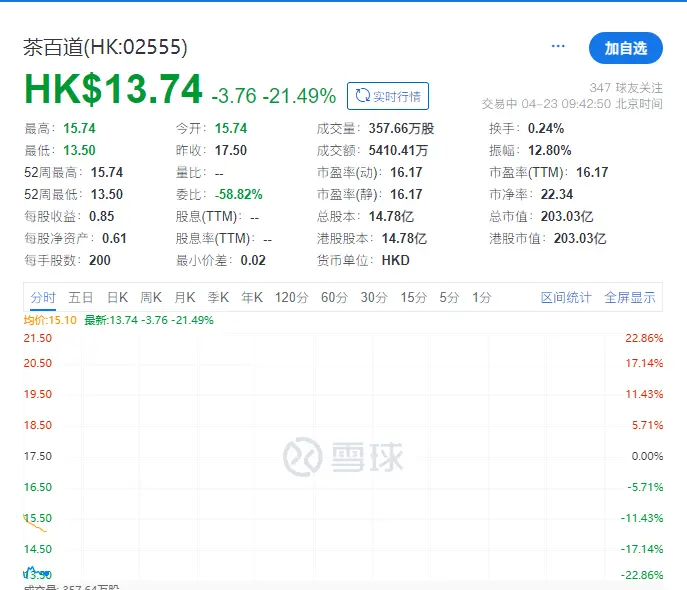Switch to the 周K chart tab
The width and height of the screenshot is (687, 590).
point(151,298)
